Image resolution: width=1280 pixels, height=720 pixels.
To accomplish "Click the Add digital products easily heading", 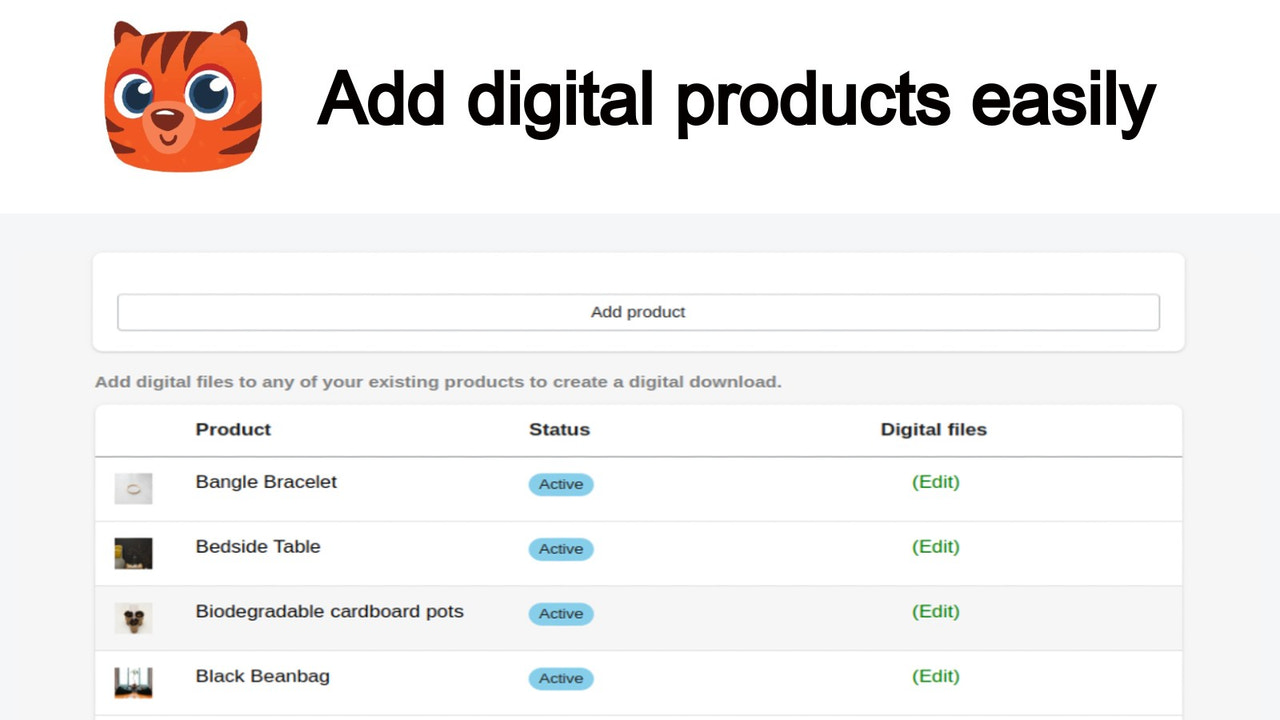I will tap(735, 99).
